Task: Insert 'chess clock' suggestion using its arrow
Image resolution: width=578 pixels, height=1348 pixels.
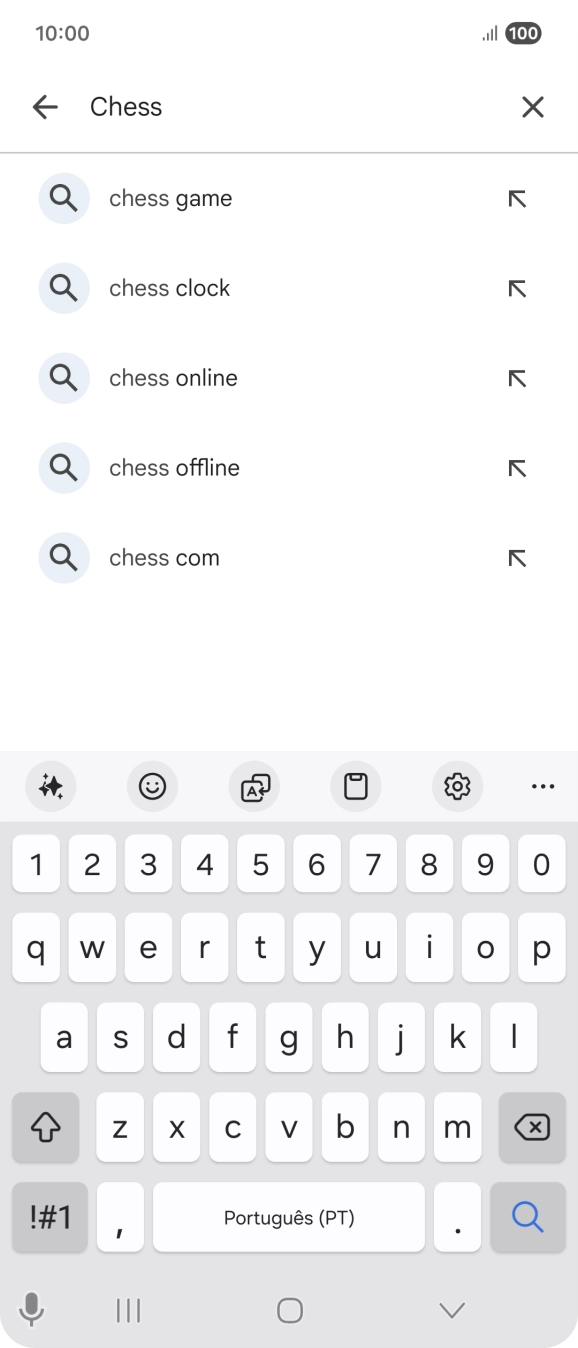Action: 516,288
